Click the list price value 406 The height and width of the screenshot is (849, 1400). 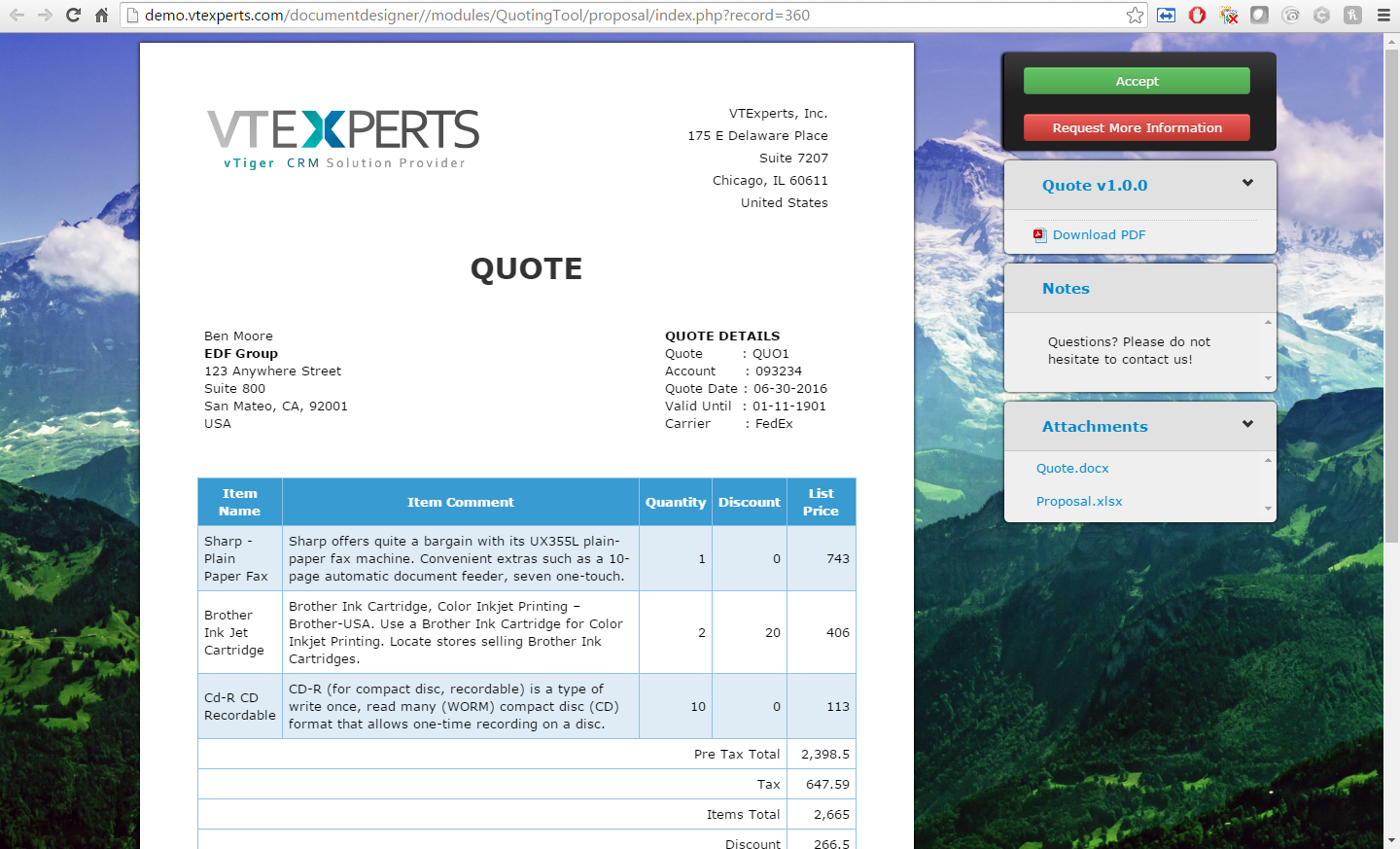tap(838, 632)
